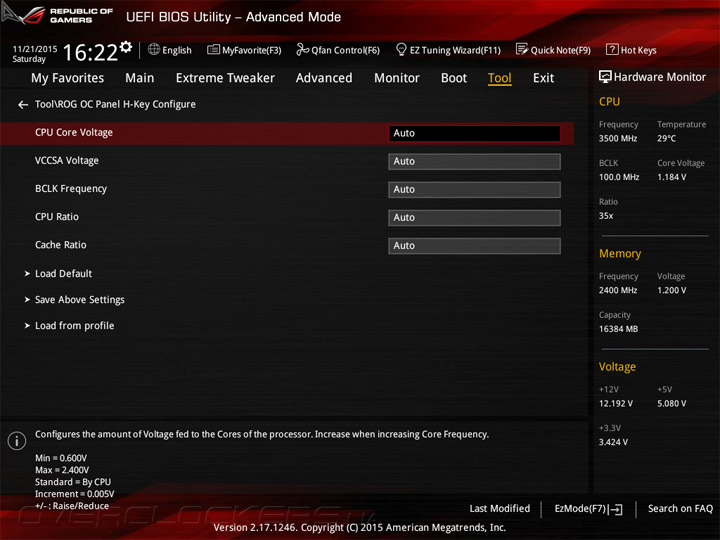Expand Save Above Settings entry
The height and width of the screenshot is (540, 720).
79,300
